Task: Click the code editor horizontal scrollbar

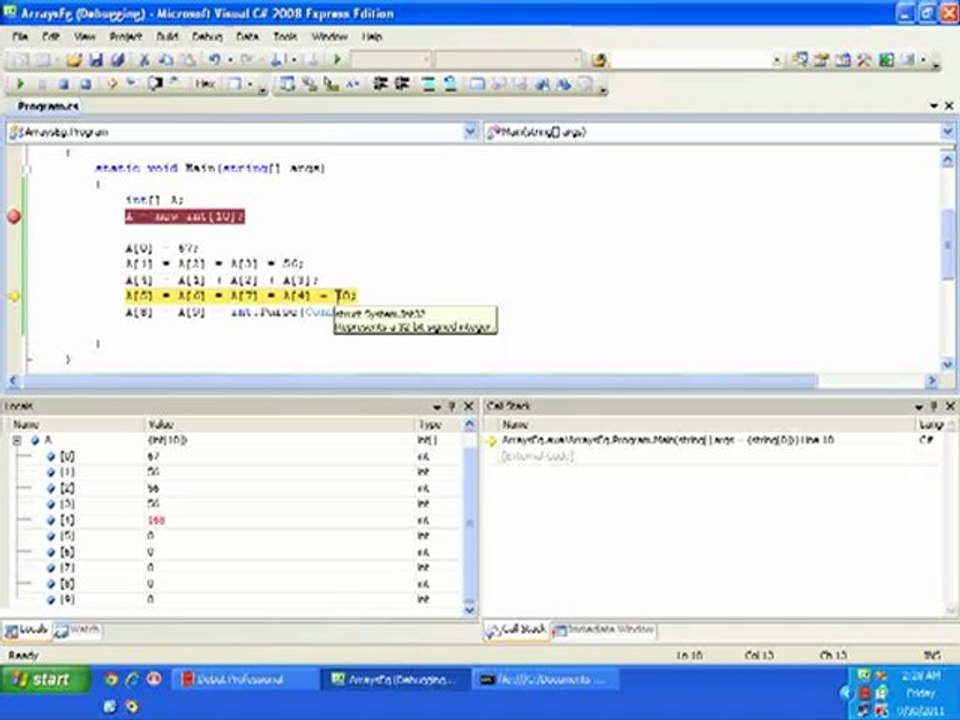Action: pos(420,381)
